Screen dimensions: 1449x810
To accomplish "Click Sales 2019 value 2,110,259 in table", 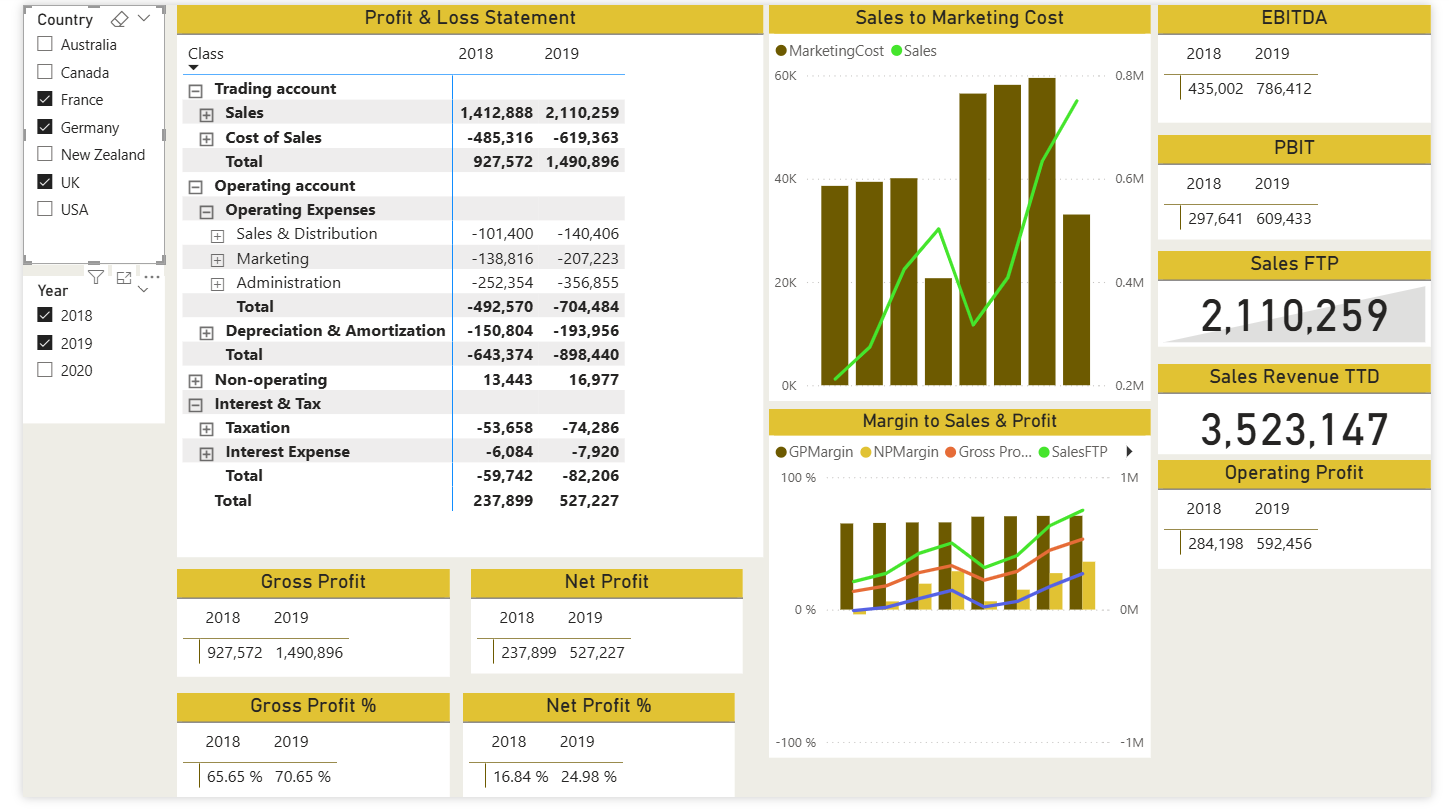I will click(x=582, y=113).
